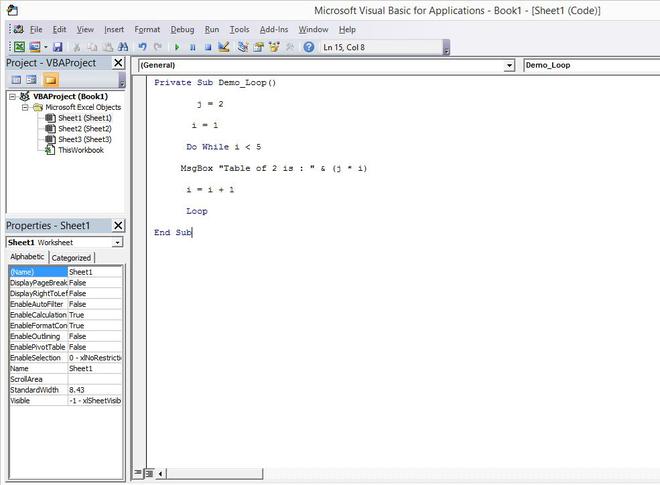This screenshot has width=660, height=485.
Task: Open the Sheet1 Worksheet object dropdown
Action: coord(117,242)
